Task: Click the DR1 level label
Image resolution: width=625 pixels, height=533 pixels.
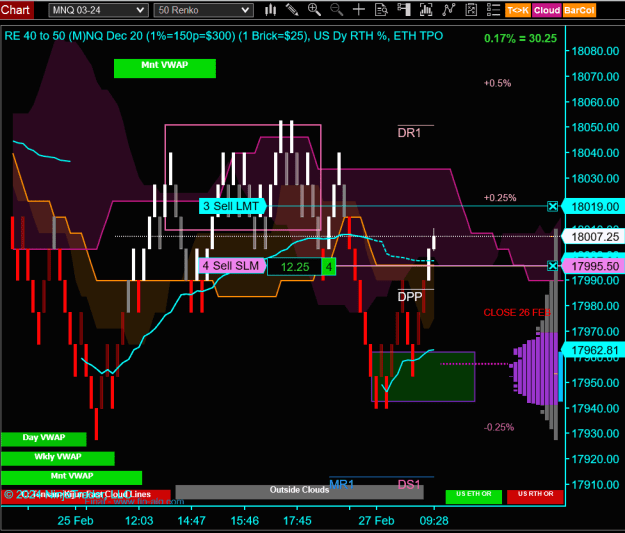Action: pyautogui.click(x=409, y=133)
